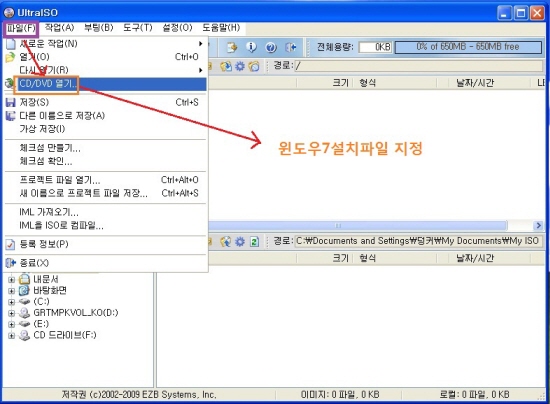Open the 도구(T) menu
This screenshot has width=550, height=404.
pos(138,28)
